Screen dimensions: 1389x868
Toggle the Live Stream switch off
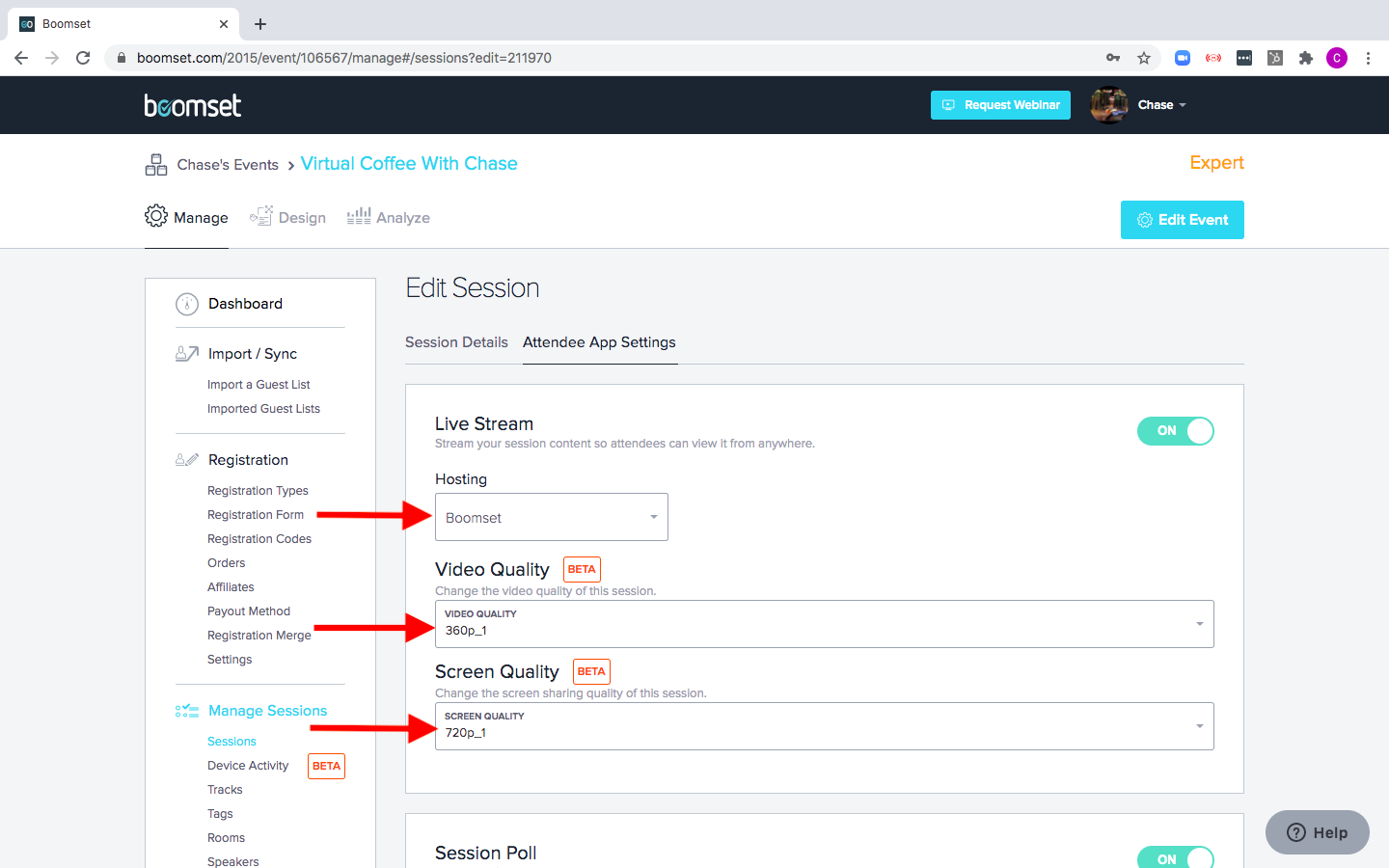click(x=1176, y=431)
